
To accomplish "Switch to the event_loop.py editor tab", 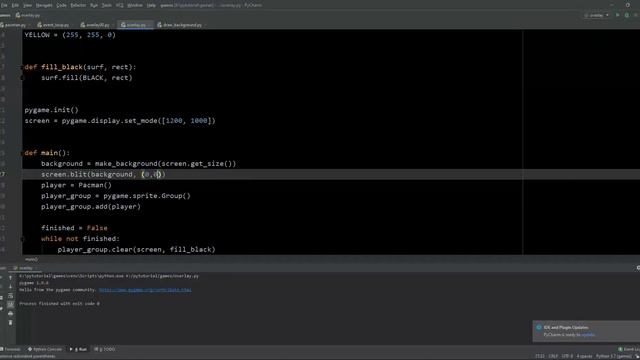I will (x=54, y=25).
